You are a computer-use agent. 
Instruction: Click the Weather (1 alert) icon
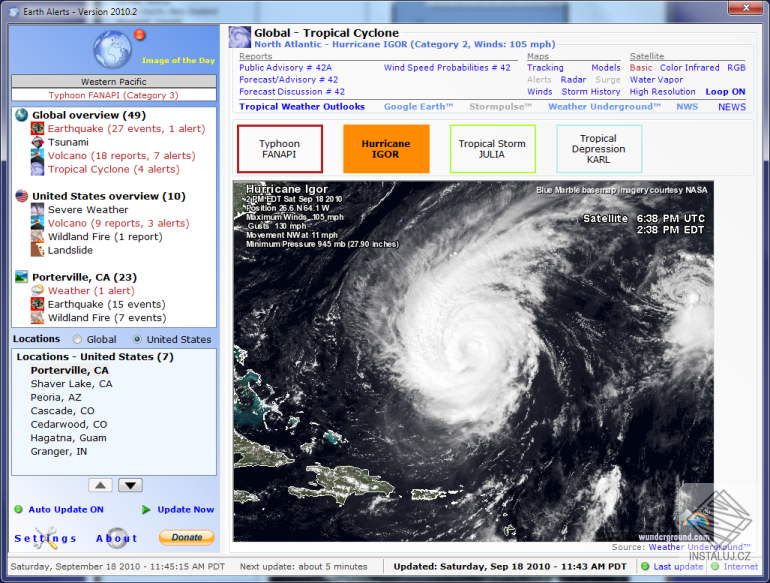tap(38, 291)
